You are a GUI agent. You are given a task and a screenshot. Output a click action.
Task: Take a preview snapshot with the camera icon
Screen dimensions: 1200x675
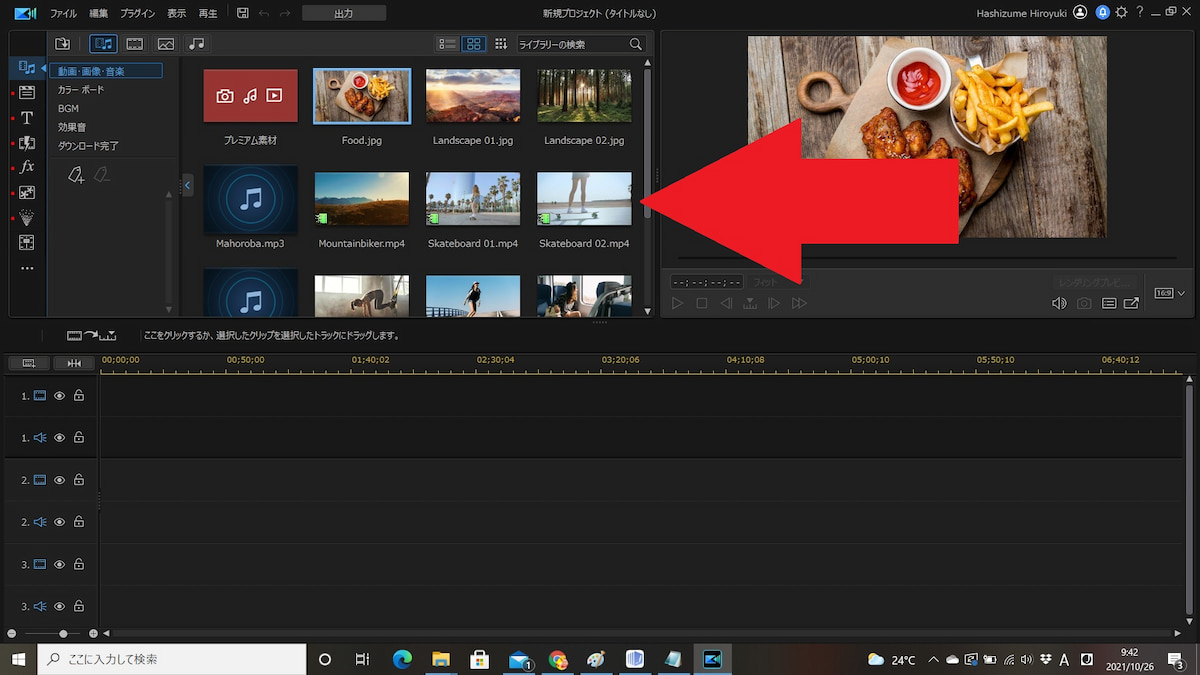tap(1084, 303)
